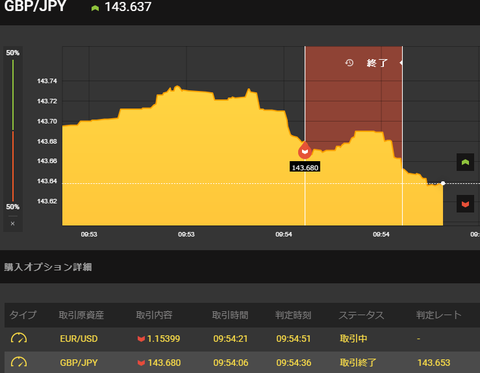Click the red down arrow beside 1.15399

tap(141, 339)
